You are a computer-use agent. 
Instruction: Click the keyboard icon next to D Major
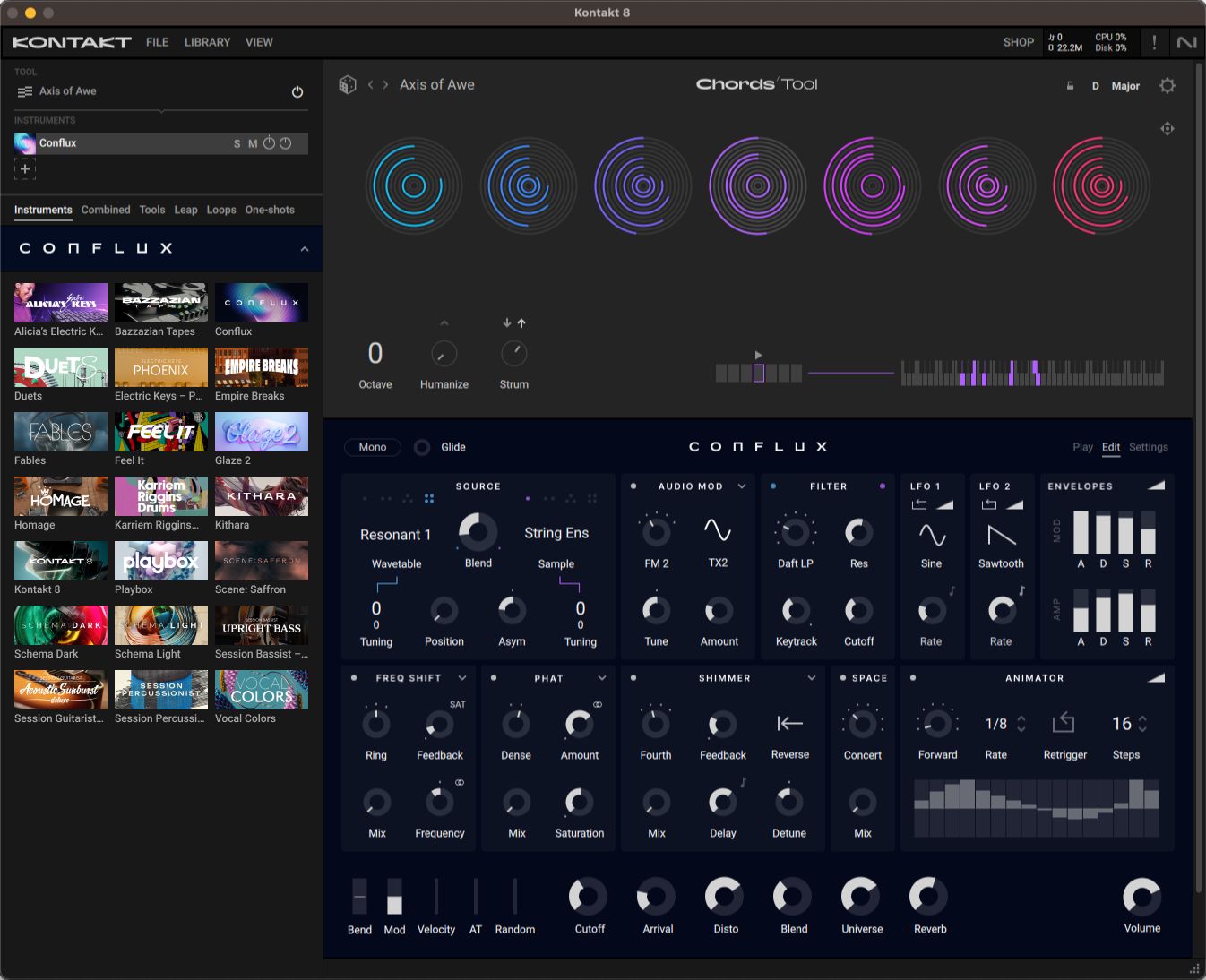coord(1069,86)
